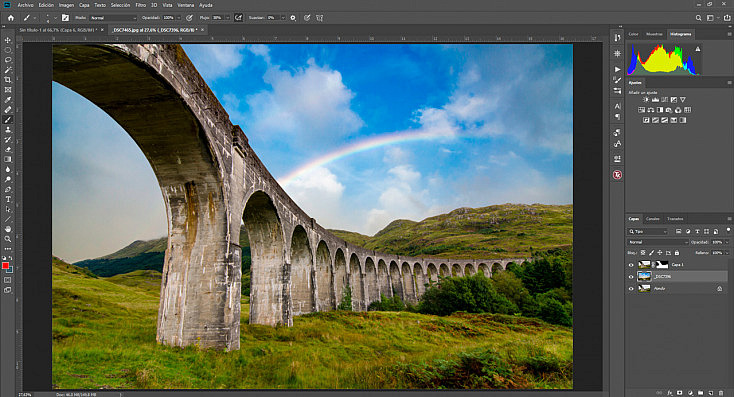Open layer Relleno dropdown arrow
The width and height of the screenshot is (734, 397).
(x=727, y=253)
